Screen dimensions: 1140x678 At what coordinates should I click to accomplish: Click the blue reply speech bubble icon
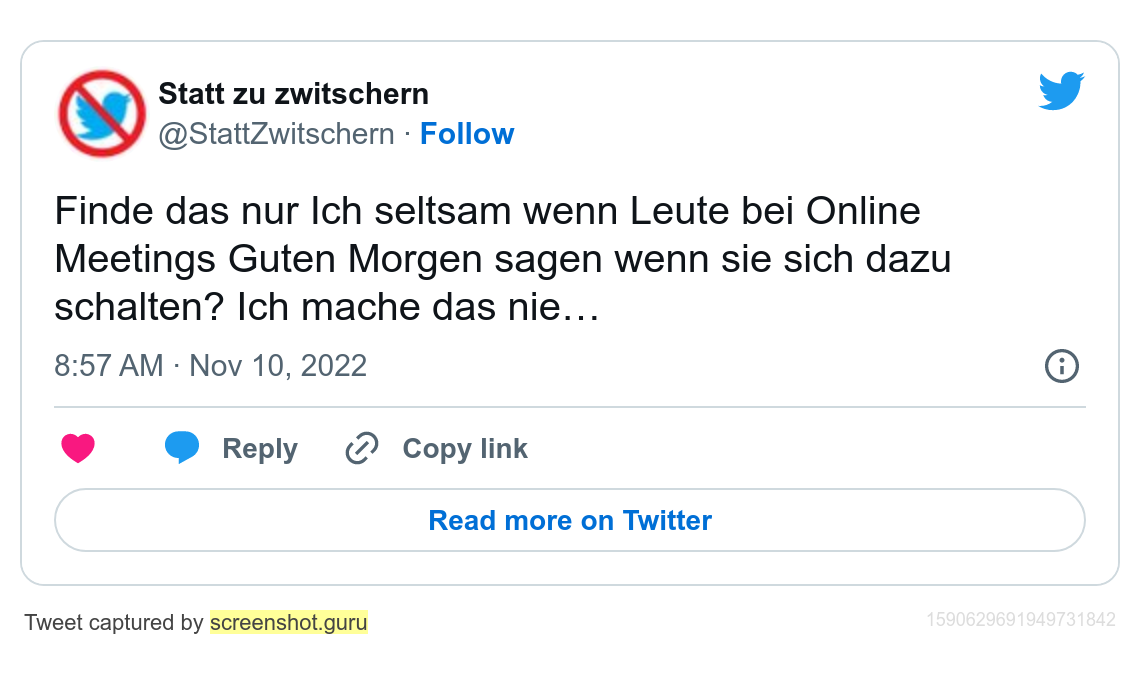[182, 448]
